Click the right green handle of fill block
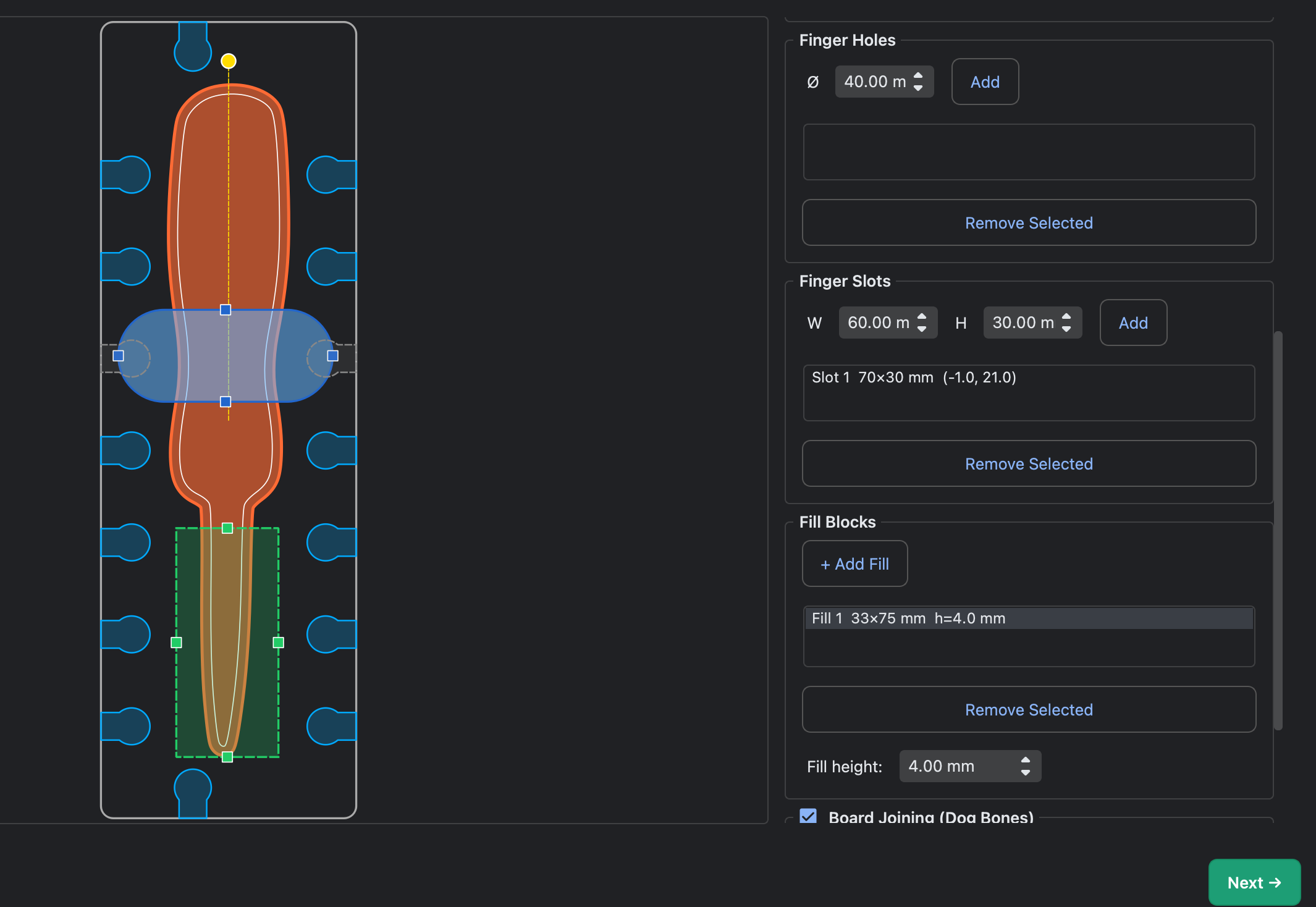The image size is (1316, 907). [279, 643]
